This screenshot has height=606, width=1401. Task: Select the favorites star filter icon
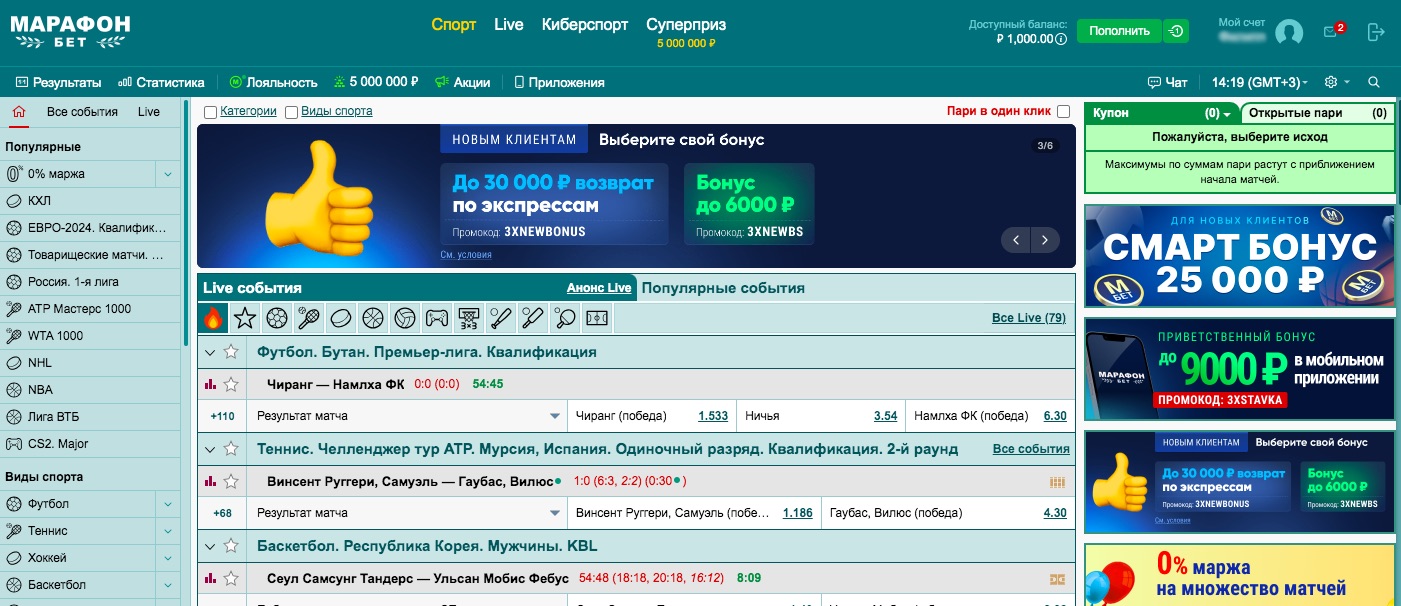(245, 318)
